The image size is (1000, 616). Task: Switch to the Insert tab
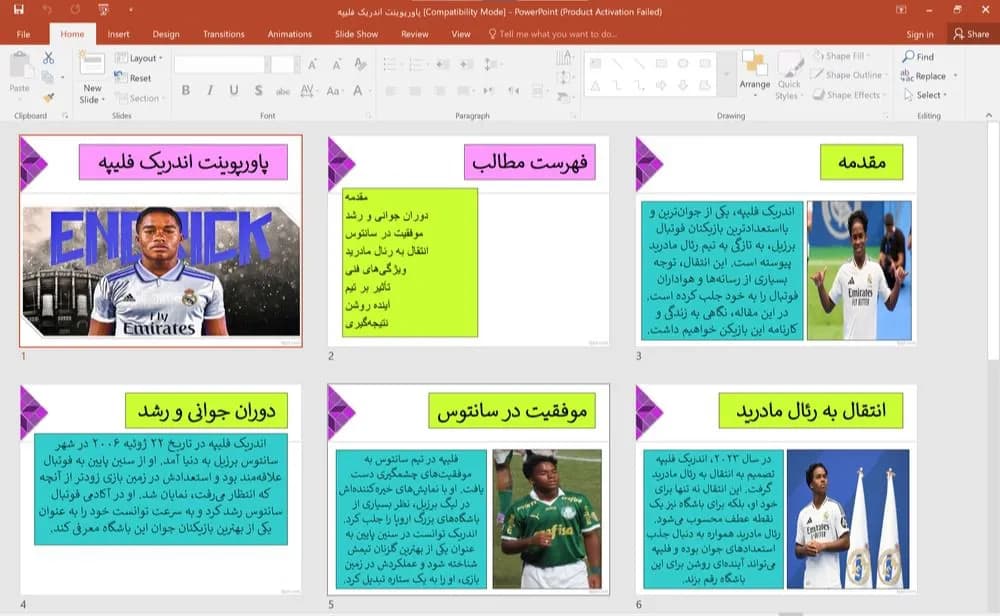[x=118, y=34]
